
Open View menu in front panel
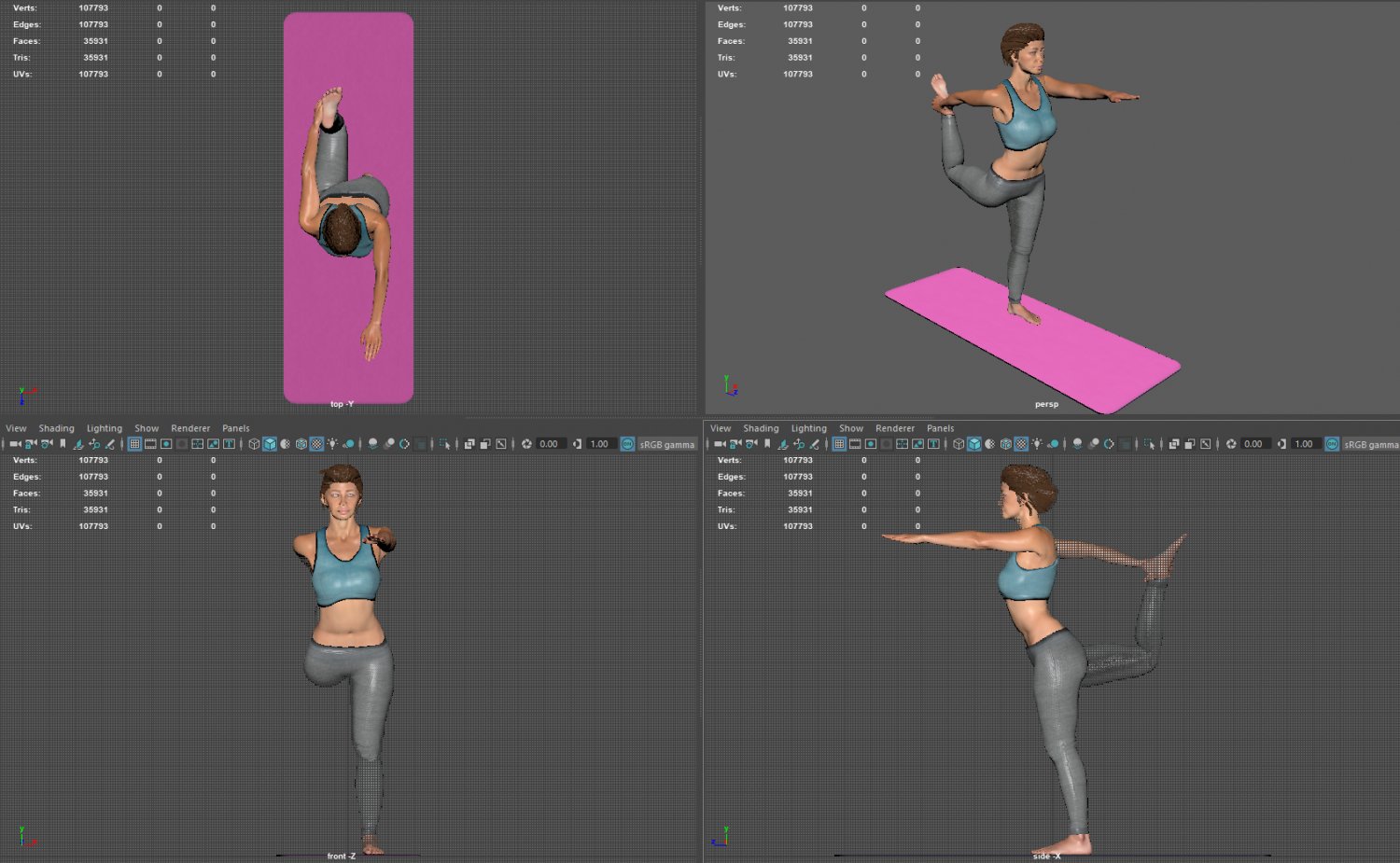click(x=16, y=428)
